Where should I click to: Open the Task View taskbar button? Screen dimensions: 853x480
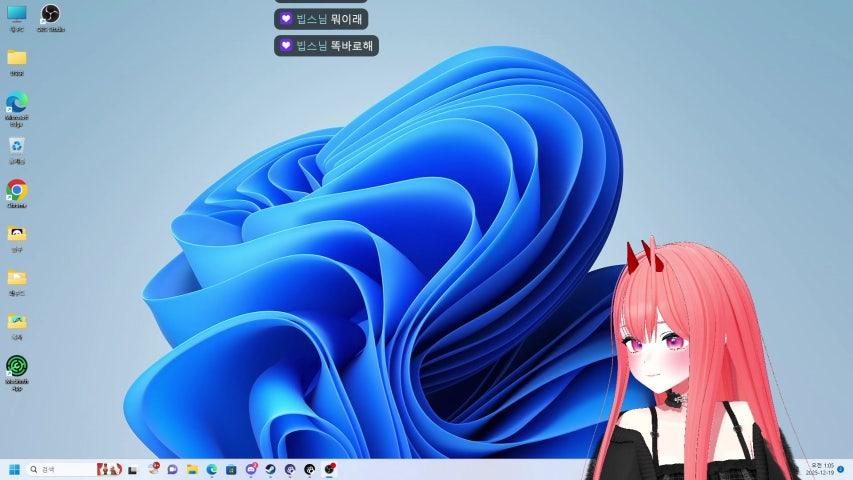[x=132, y=469]
